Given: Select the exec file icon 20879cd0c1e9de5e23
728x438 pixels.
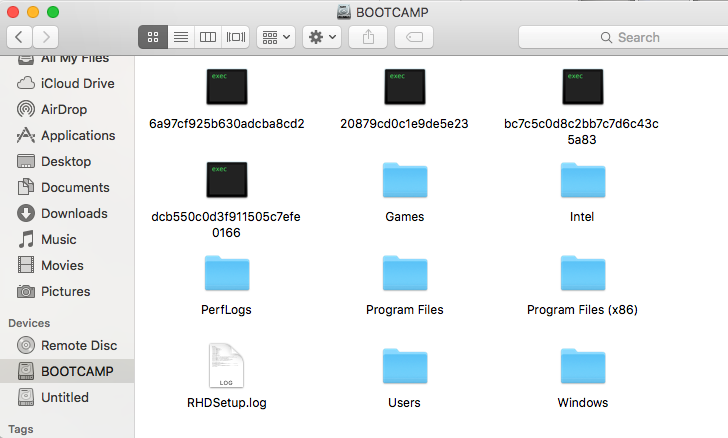Looking at the screenshot, I should point(405,87).
